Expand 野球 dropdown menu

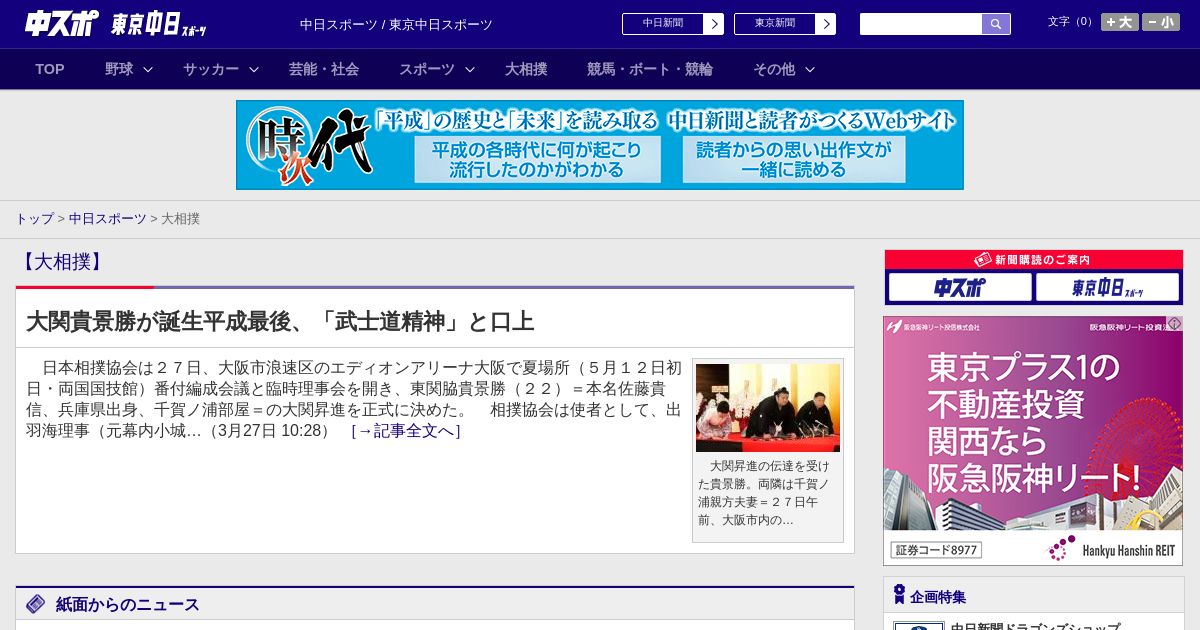(129, 69)
